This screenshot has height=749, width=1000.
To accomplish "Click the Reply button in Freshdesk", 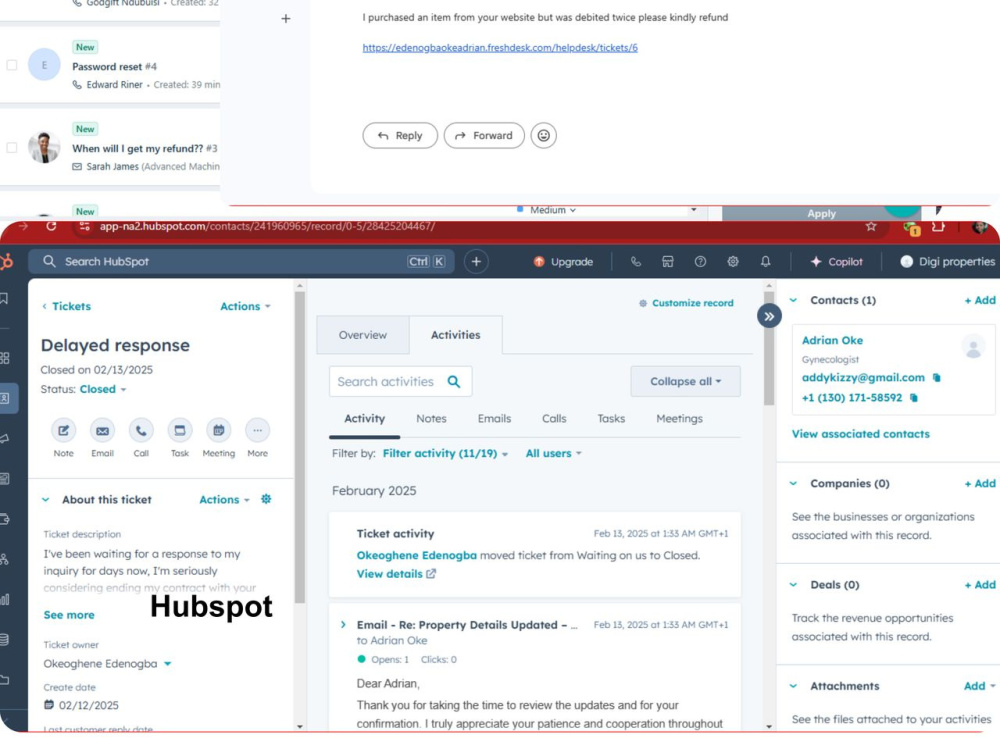I will 400,135.
